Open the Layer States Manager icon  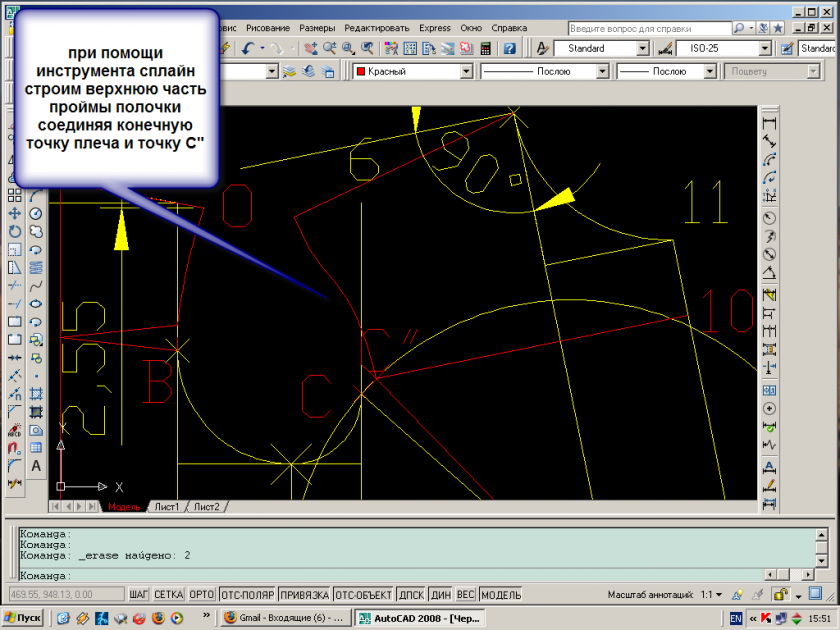[x=328, y=71]
